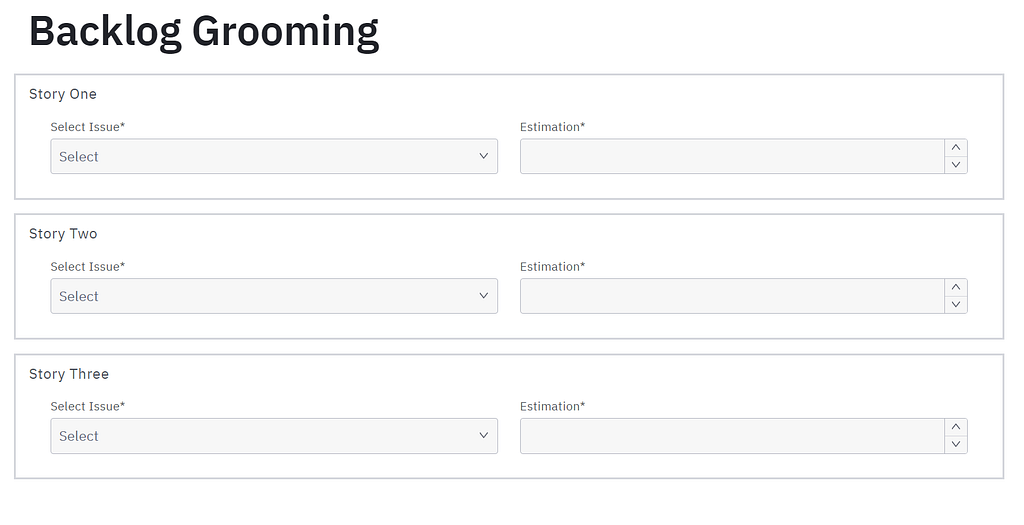Screen dimensions: 1024x525
Task: Click the Estimation label in Story Two
Action: (x=552, y=266)
